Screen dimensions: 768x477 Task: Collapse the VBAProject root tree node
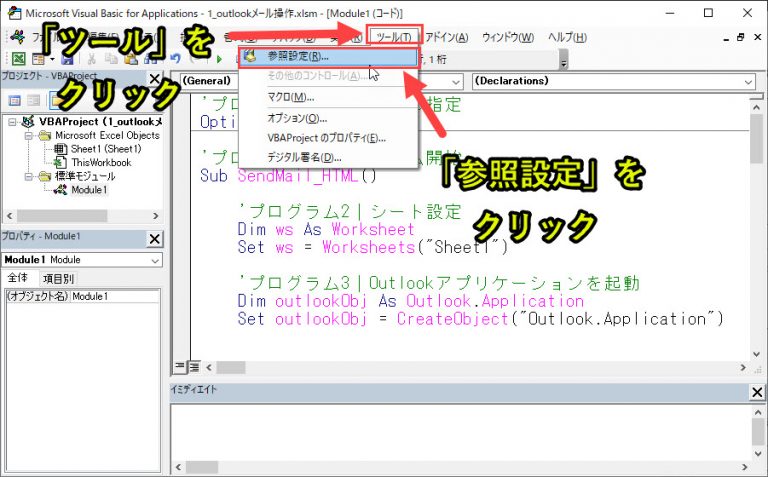click(x=11, y=122)
